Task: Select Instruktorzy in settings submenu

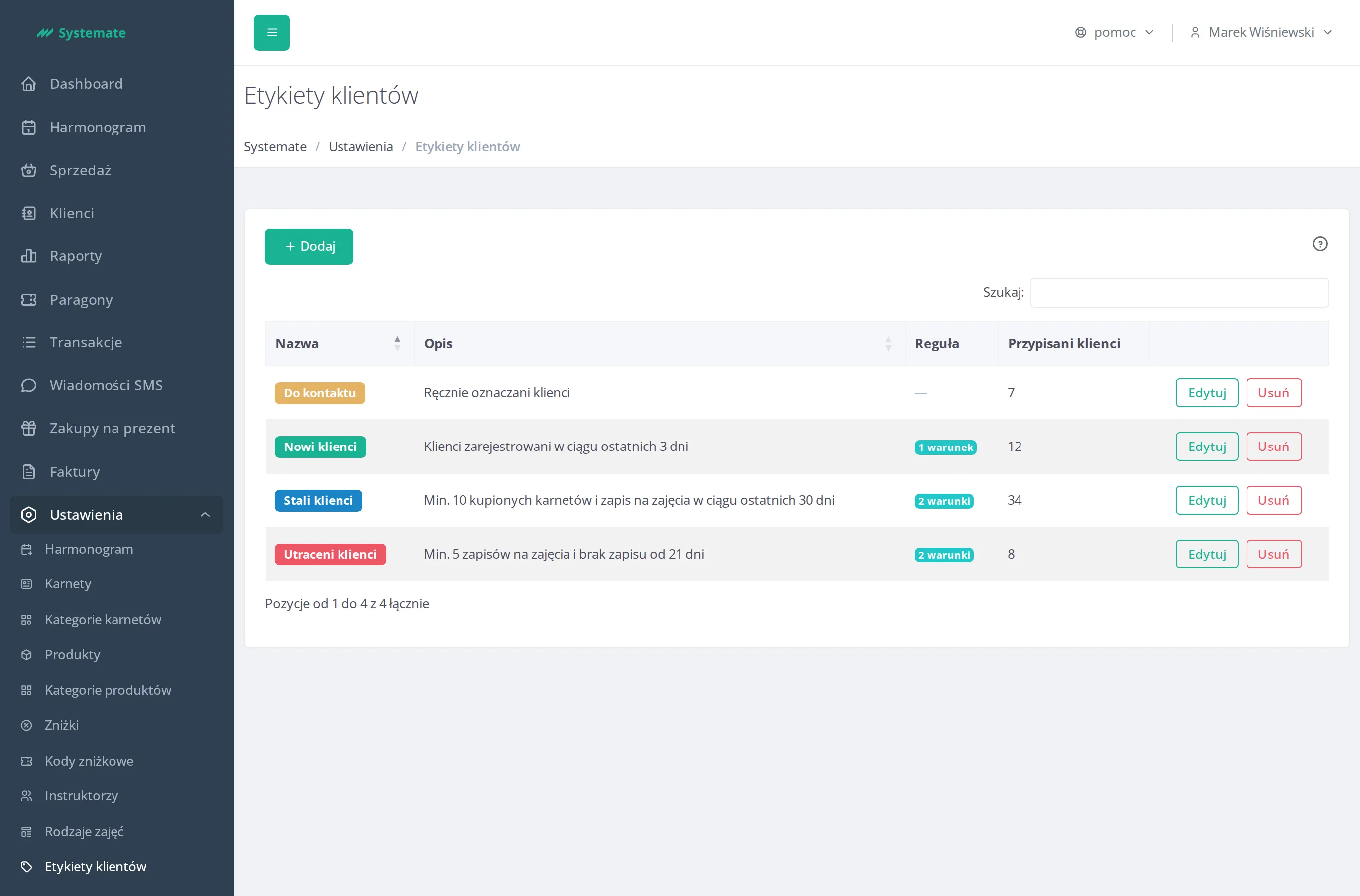Action: 81,795
